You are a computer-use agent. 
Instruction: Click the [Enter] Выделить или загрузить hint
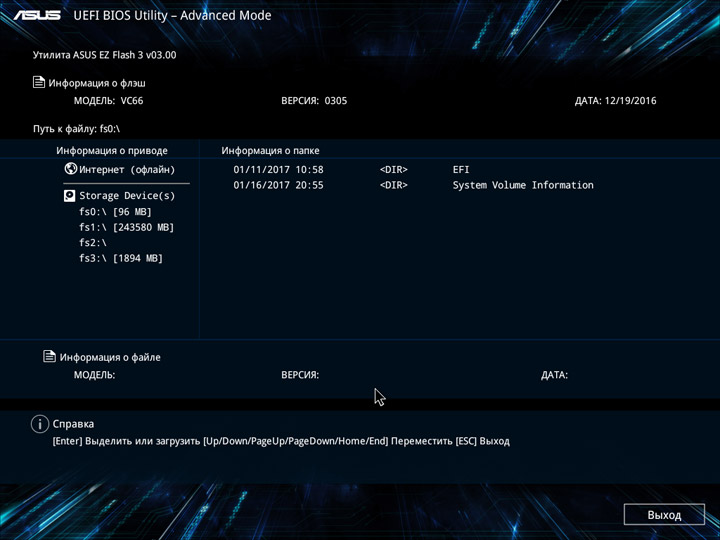coord(126,441)
